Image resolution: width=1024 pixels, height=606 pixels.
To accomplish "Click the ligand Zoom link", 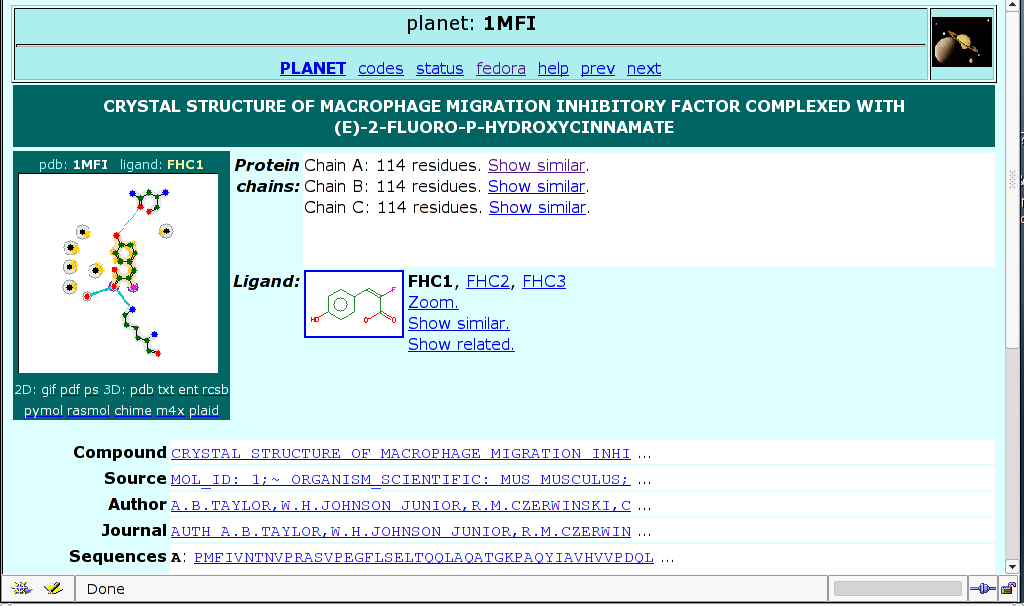I will (x=433, y=302).
